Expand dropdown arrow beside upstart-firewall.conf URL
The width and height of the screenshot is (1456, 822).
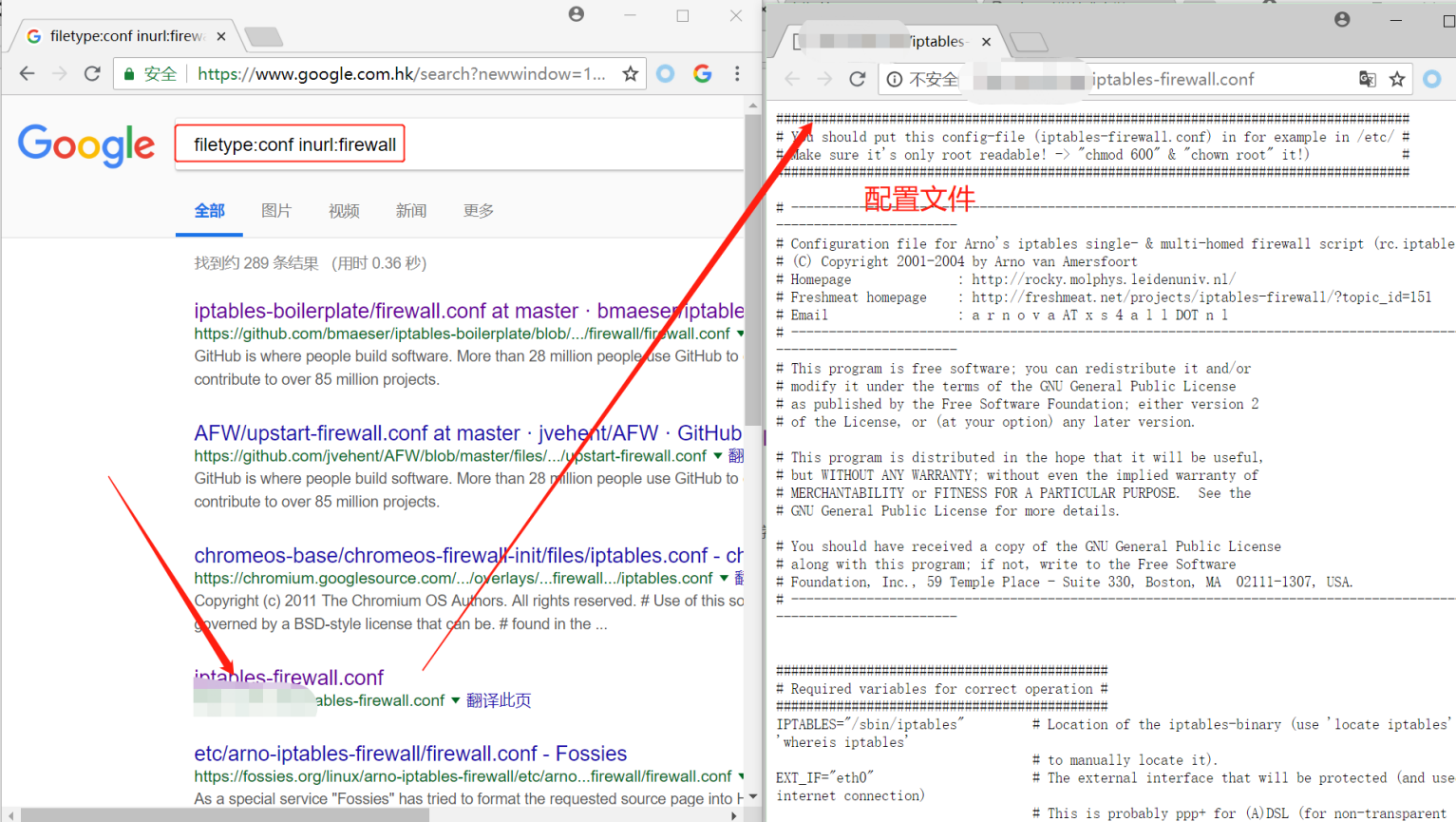click(x=718, y=456)
